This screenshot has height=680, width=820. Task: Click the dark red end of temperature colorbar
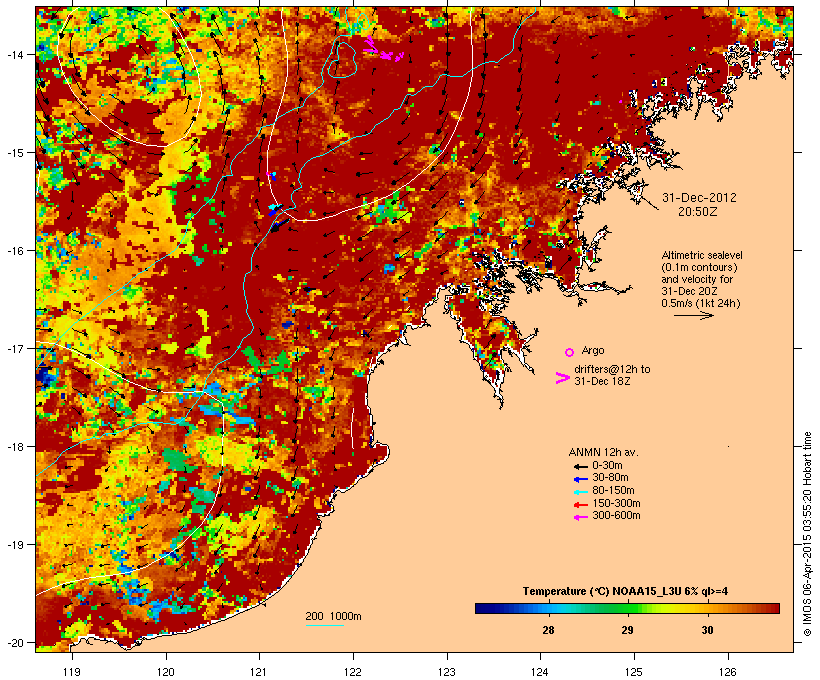point(773,608)
